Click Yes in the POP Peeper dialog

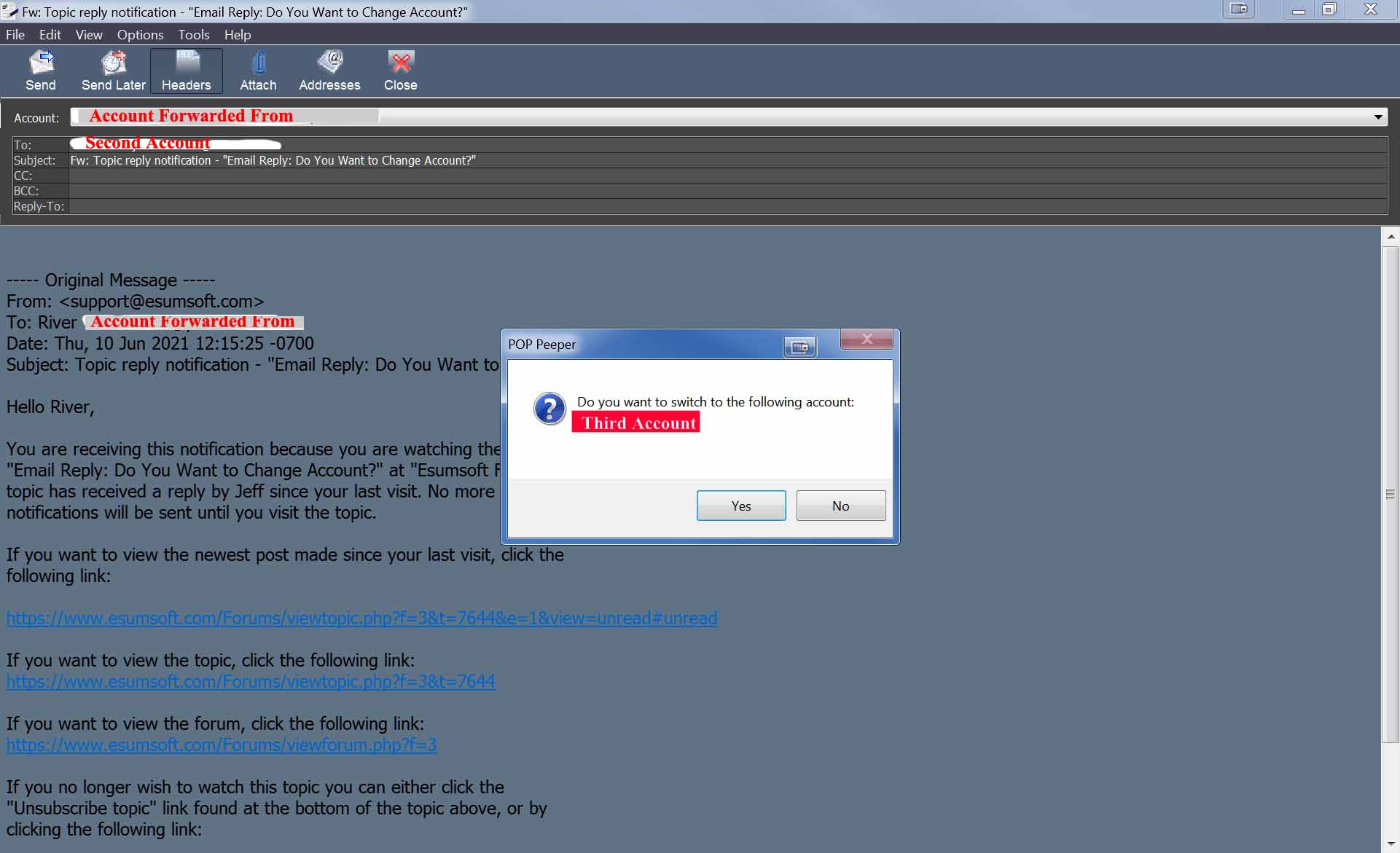tap(741, 506)
